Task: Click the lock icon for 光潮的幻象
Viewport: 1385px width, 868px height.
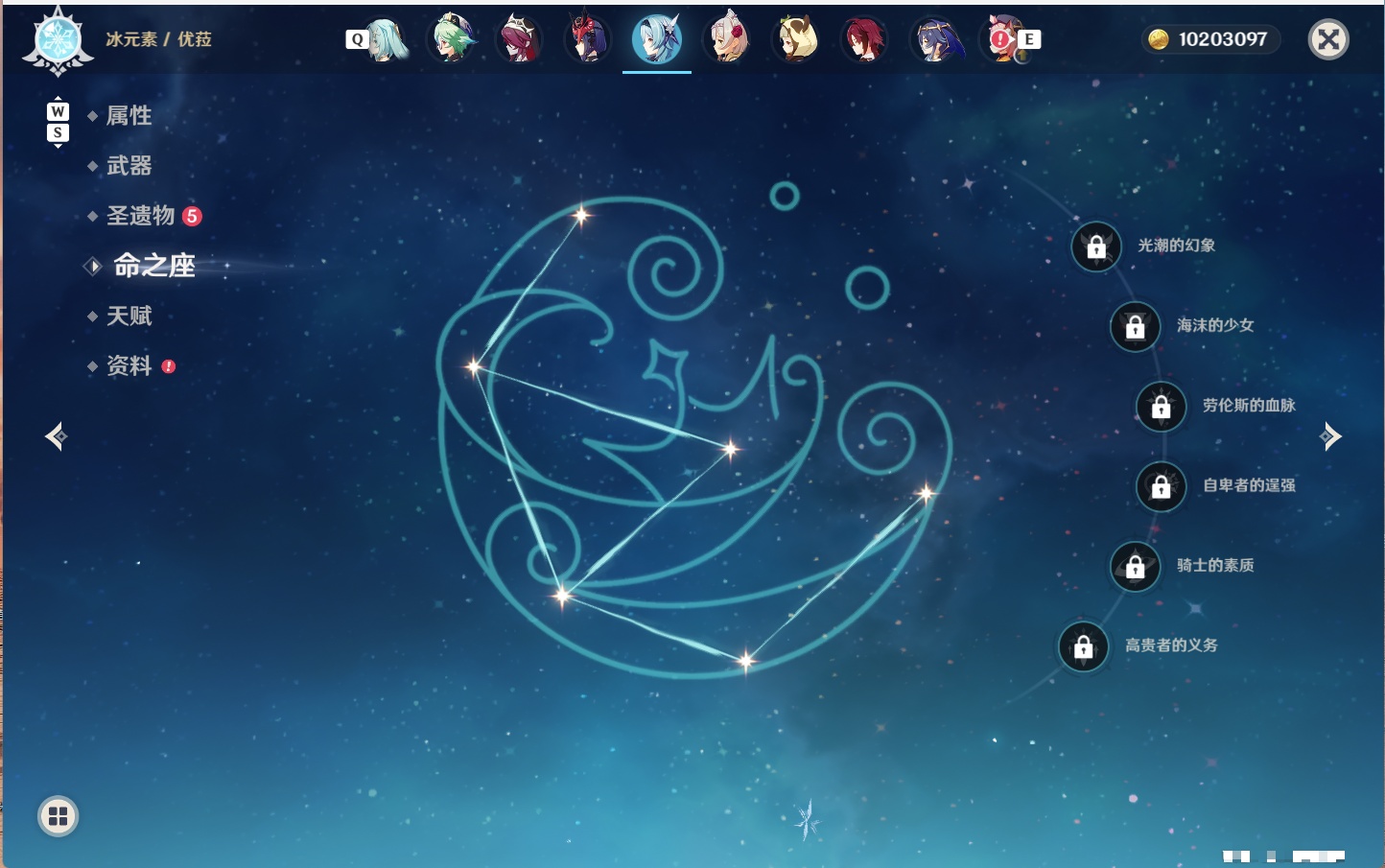Action: (1096, 247)
